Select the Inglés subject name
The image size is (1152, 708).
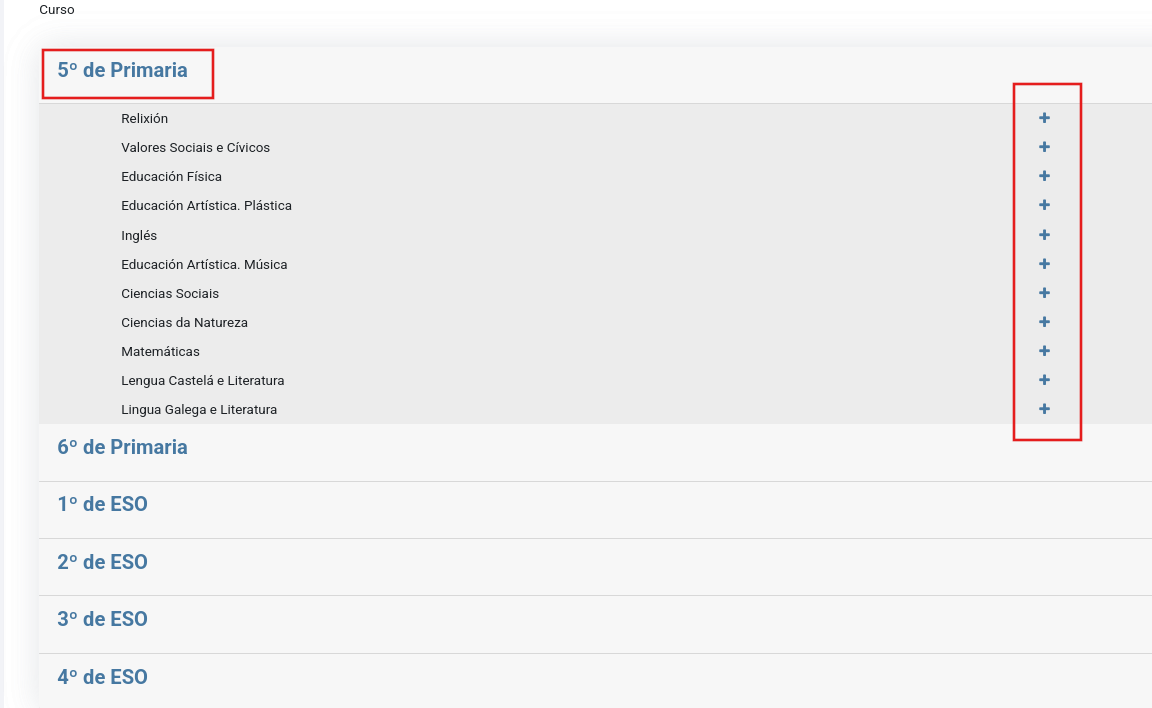tap(139, 236)
